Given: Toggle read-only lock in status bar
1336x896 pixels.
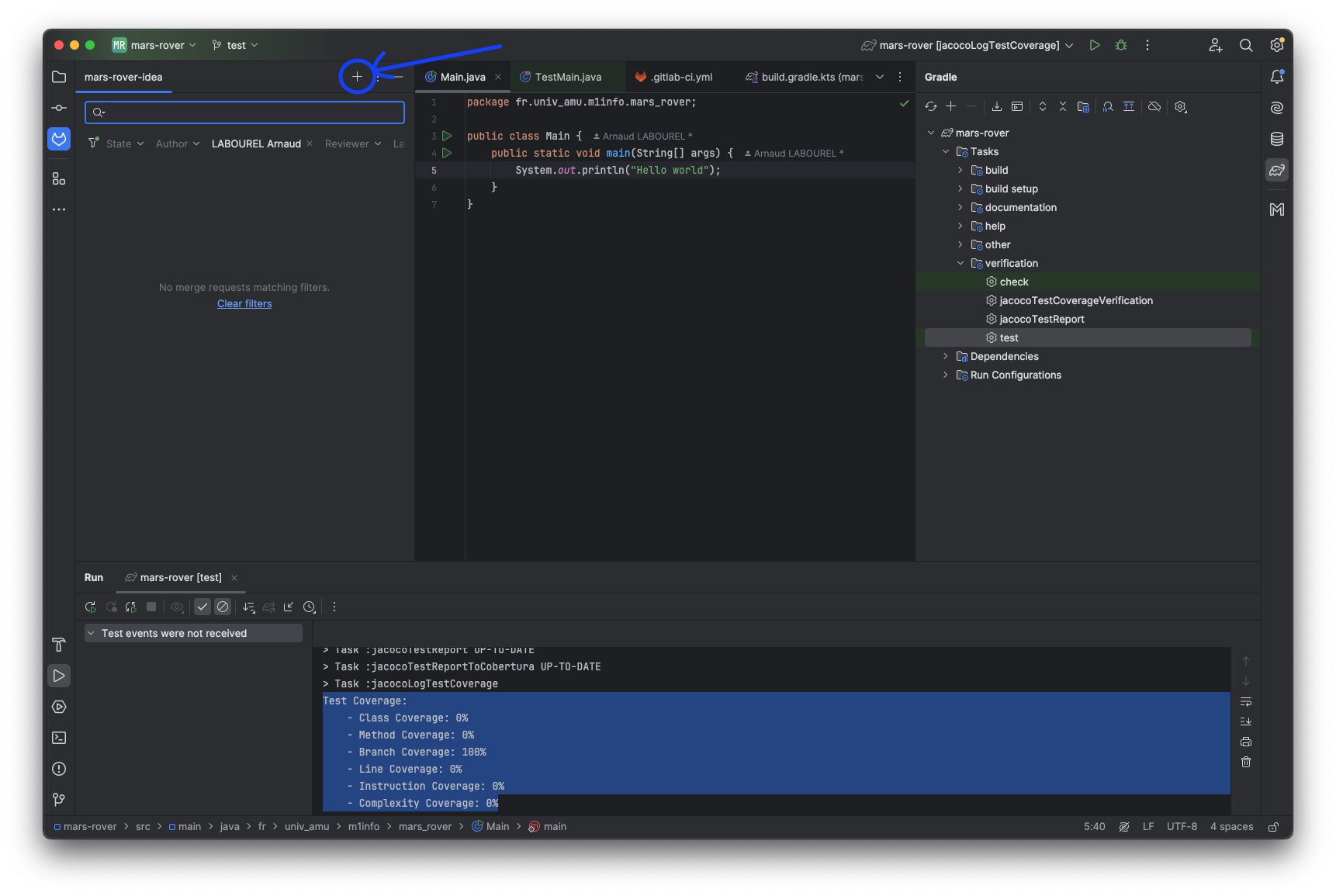Looking at the screenshot, I should 1274,827.
